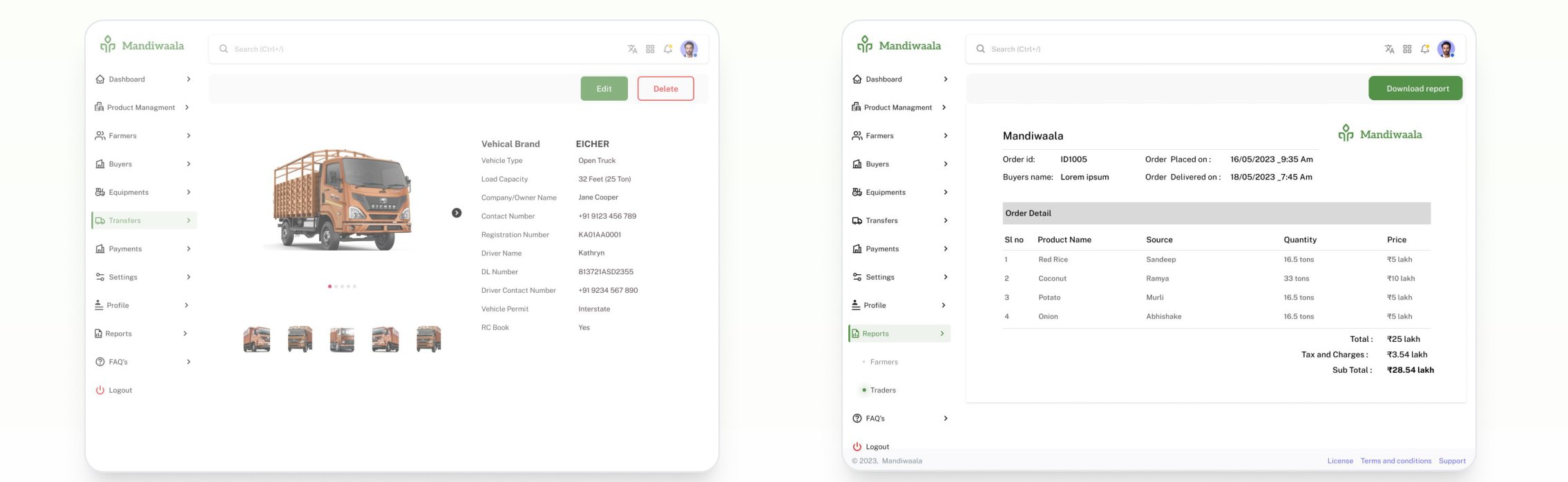This screenshot has width=1568, height=482.
Task: Click the green Edit button
Action: click(604, 88)
